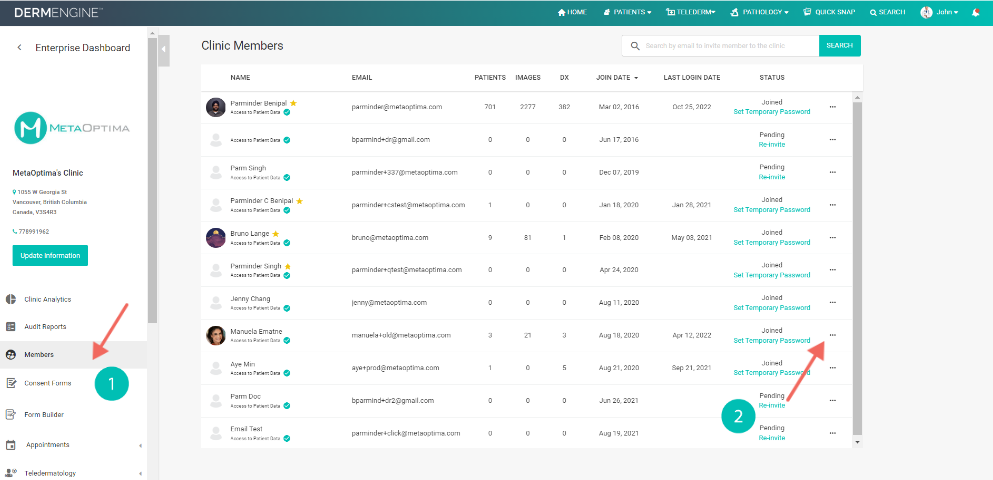Toggle patient data access check for Parminder Singh
This screenshot has height=480, width=993.
286,275
